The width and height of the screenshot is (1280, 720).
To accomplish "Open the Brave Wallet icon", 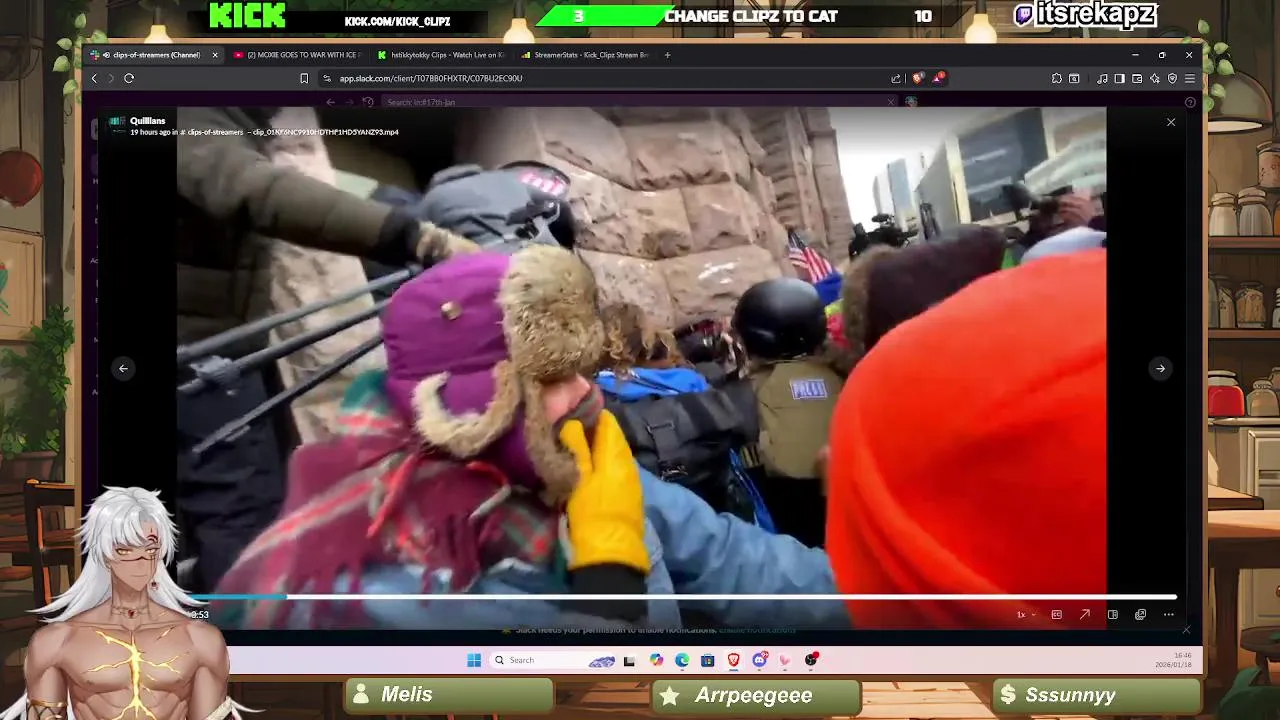I will point(1137,78).
